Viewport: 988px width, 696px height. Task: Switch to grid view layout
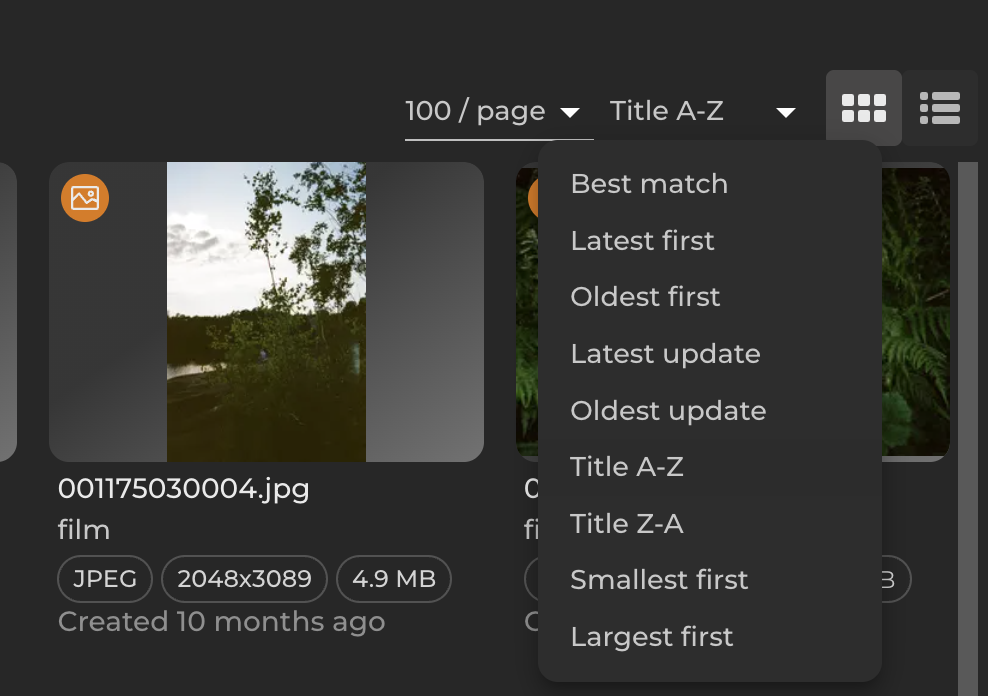[863, 108]
